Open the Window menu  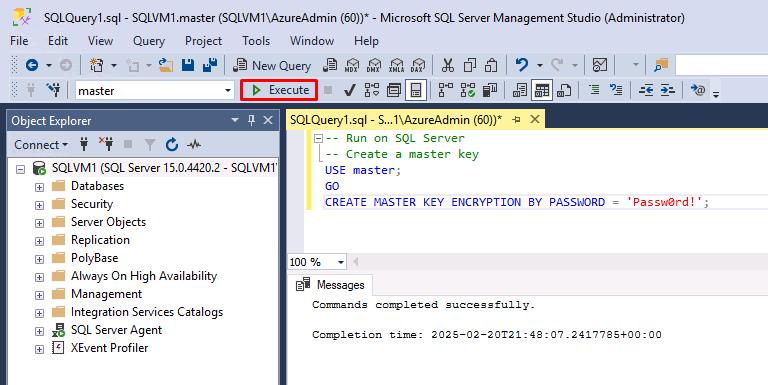click(x=312, y=41)
